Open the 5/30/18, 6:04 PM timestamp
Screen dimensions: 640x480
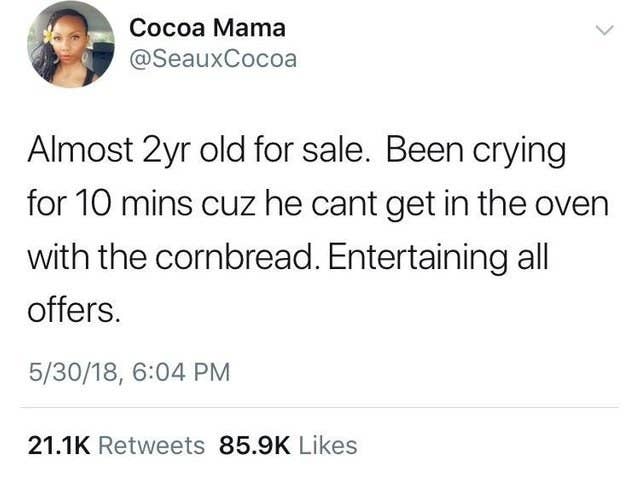pos(129,372)
